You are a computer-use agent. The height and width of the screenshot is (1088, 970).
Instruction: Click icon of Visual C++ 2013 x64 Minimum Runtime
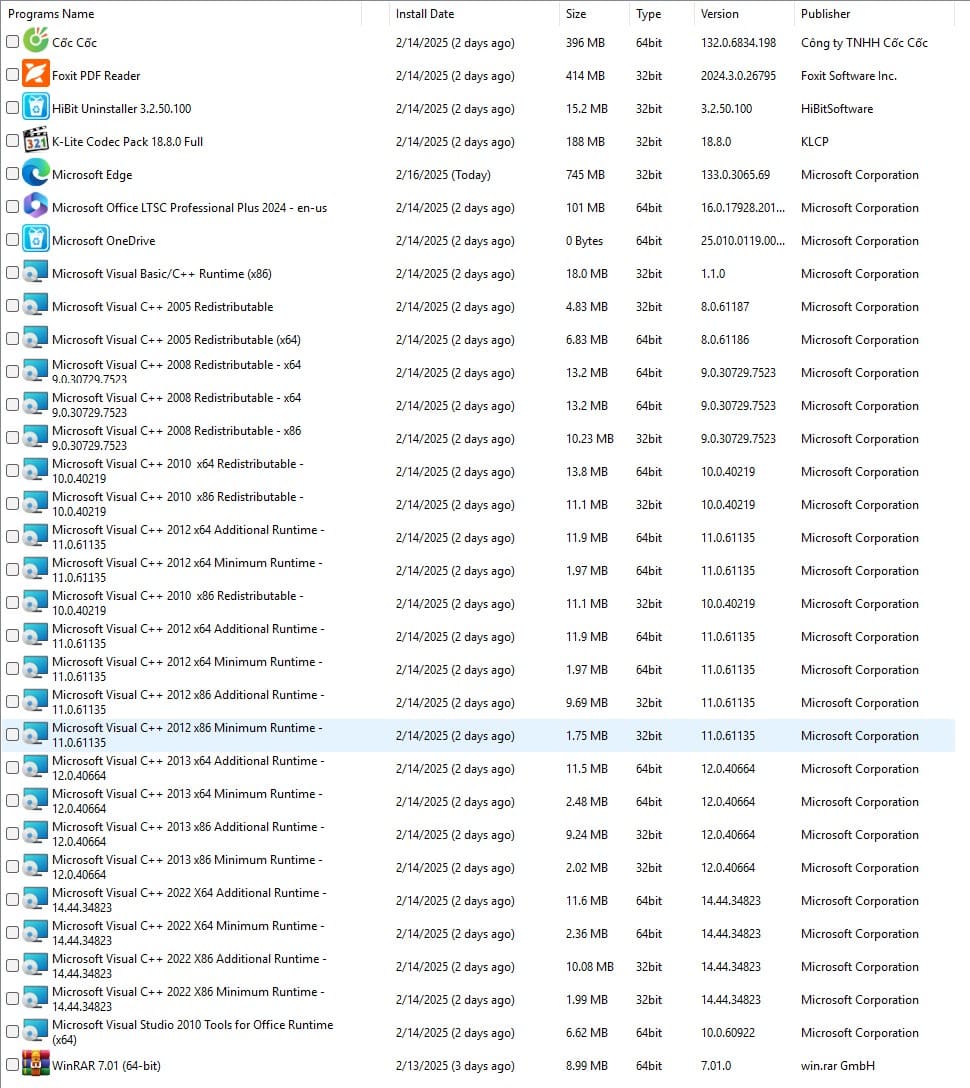[35, 800]
